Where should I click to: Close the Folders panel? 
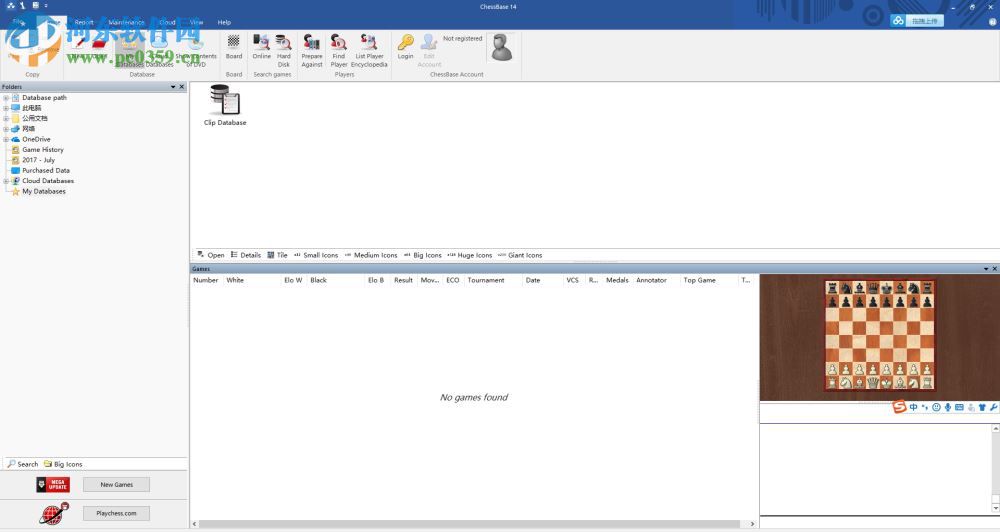click(182, 87)
